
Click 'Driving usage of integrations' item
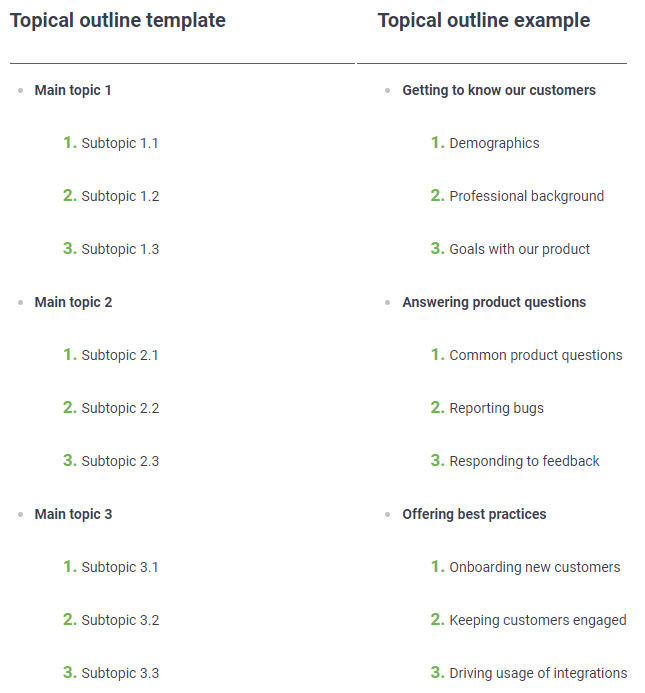(538, 674)
